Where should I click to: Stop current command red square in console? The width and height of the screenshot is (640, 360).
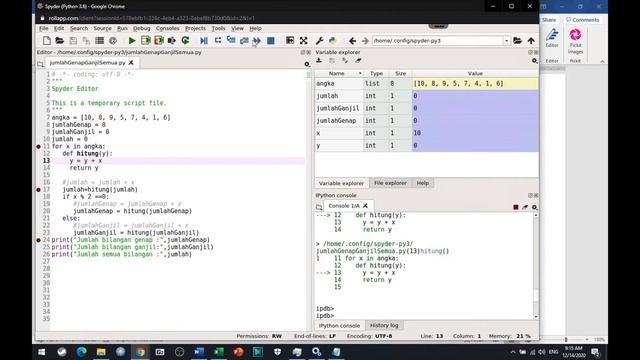(516, 207)
